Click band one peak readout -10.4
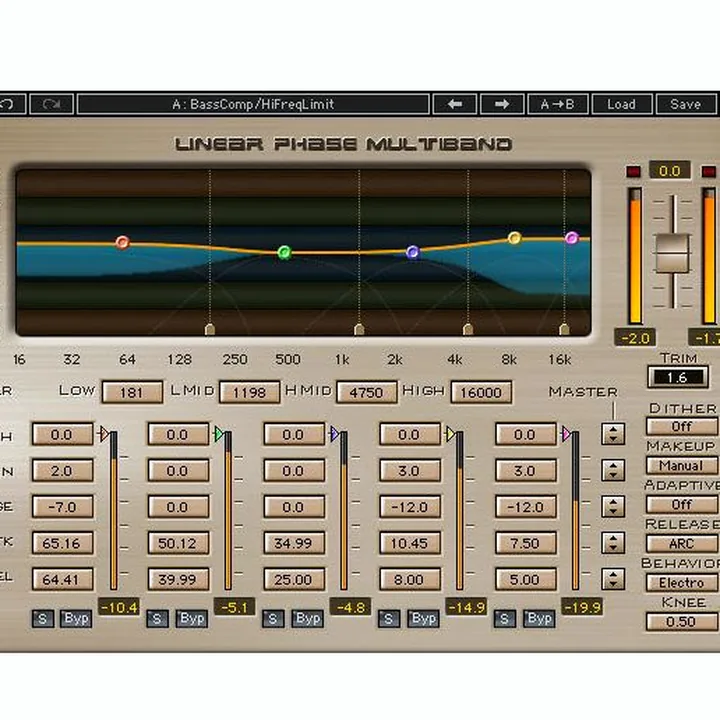This screenshot has height=720, width=720. pyautogui.click(x=118, y=607)
